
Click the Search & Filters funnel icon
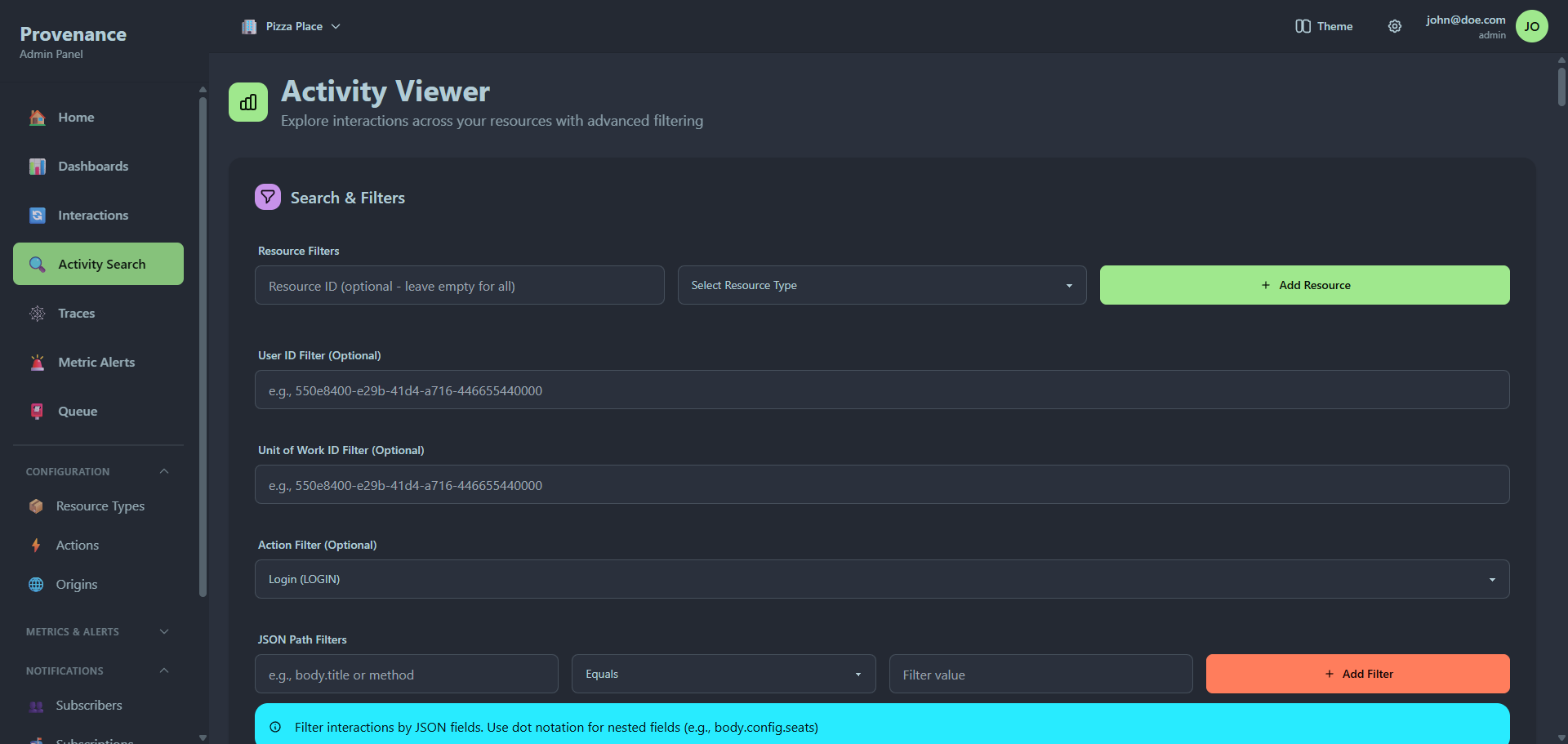tap(267, 196)
